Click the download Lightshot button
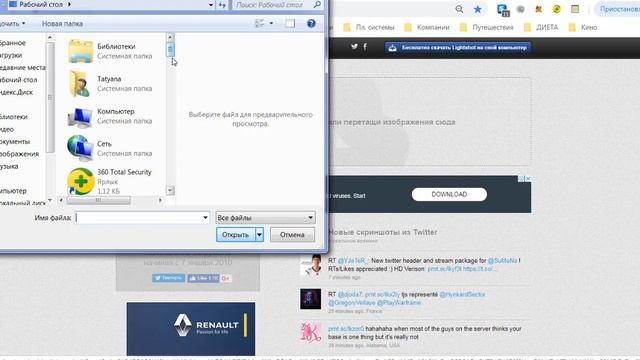The image size is (640, 360). point(458,48)
